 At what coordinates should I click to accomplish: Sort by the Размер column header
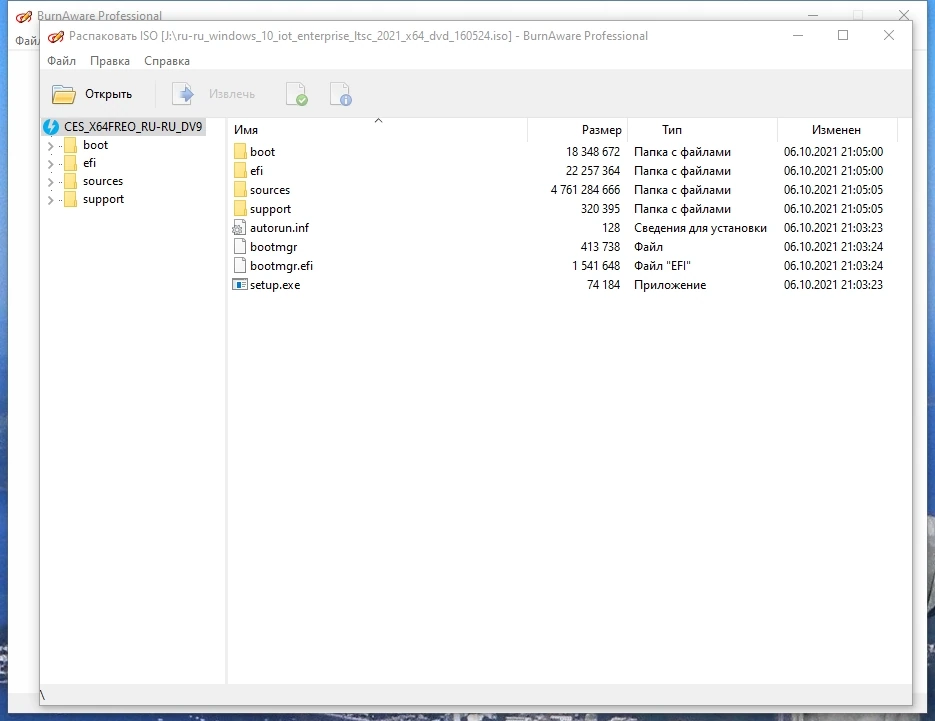coord(577,129)
